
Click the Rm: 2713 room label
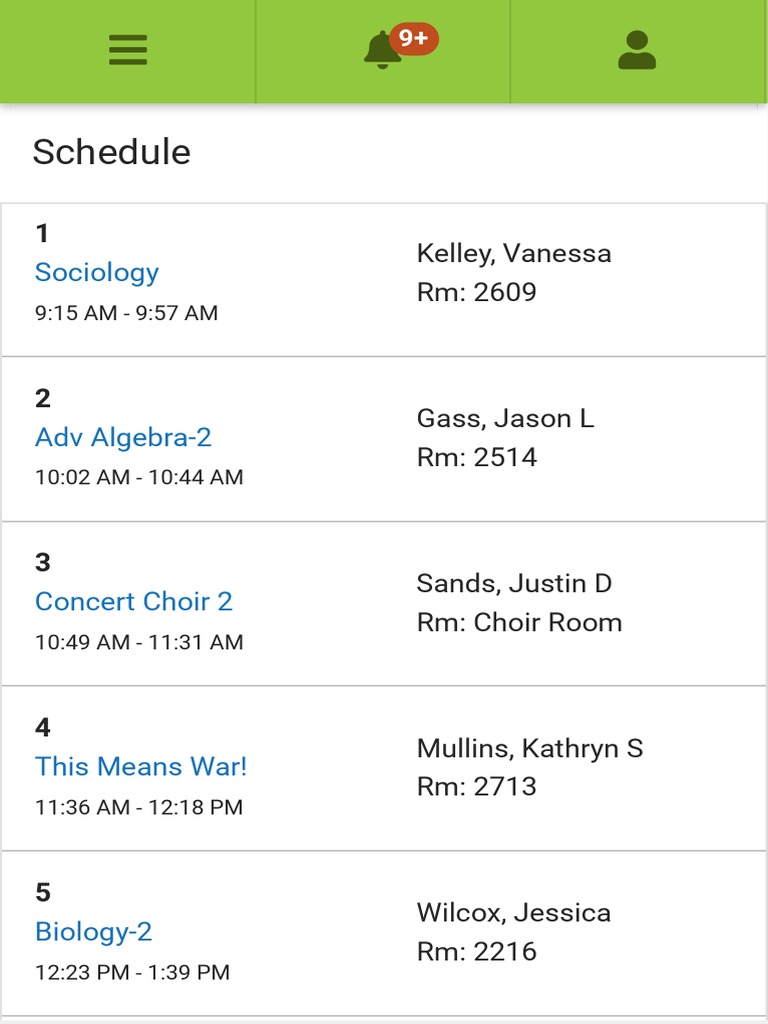pos(477,786)
